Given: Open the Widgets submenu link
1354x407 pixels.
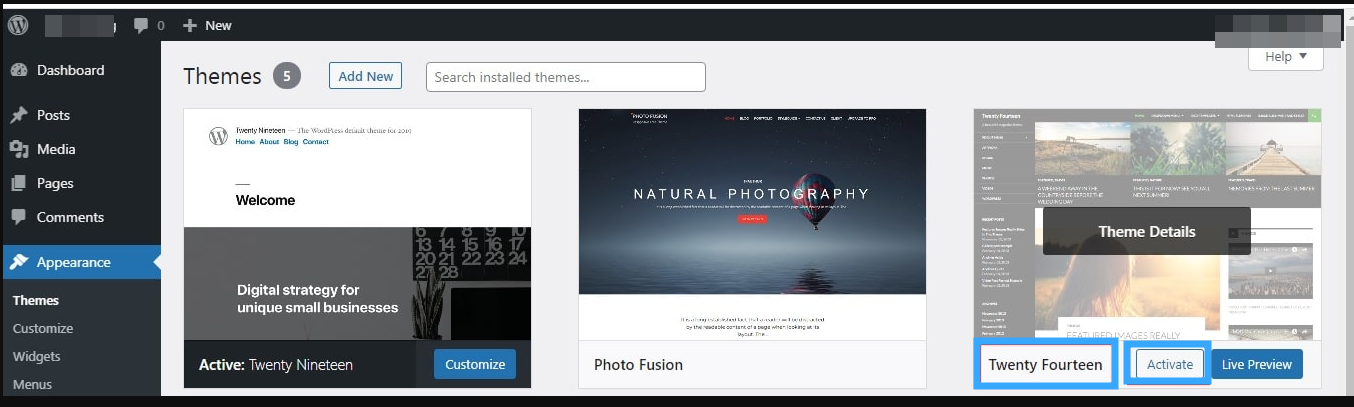Looking at the screenshot, I should (37, 356).
